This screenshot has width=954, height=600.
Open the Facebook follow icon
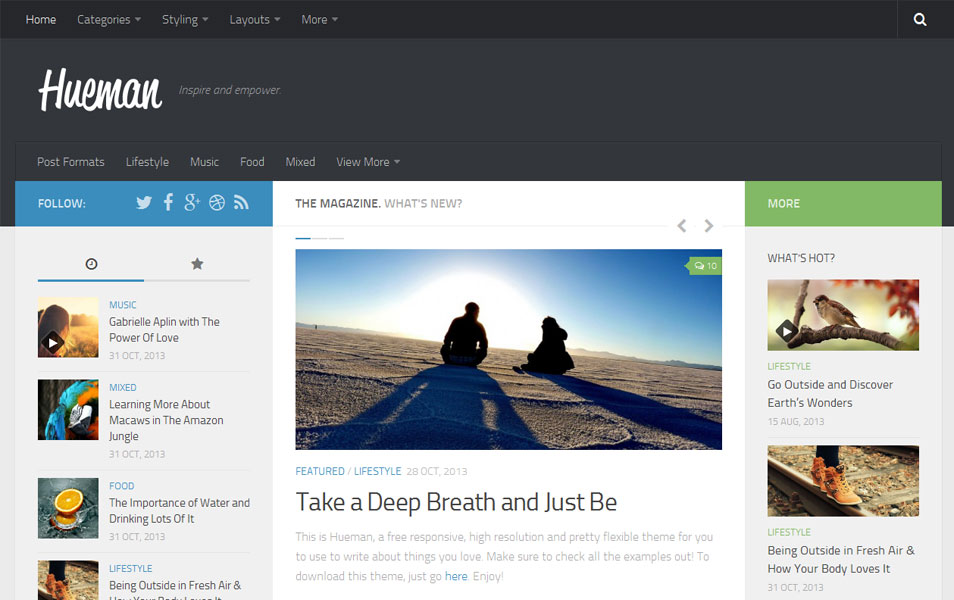169,202
